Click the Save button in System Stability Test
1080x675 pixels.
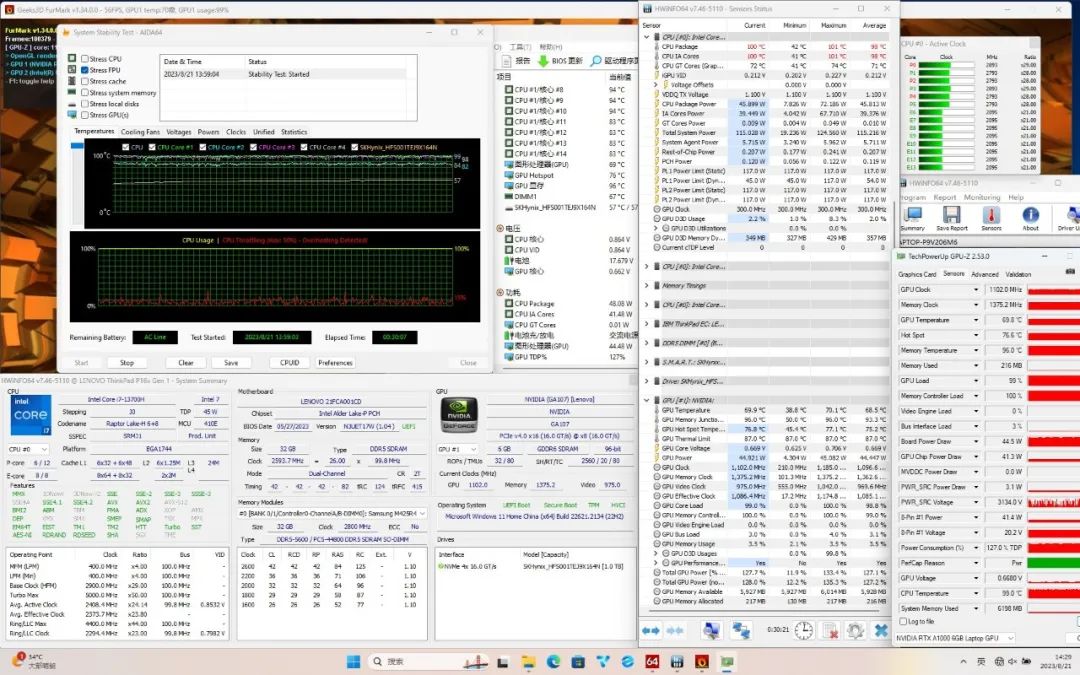pyautogui.click(x=231, y=362)
